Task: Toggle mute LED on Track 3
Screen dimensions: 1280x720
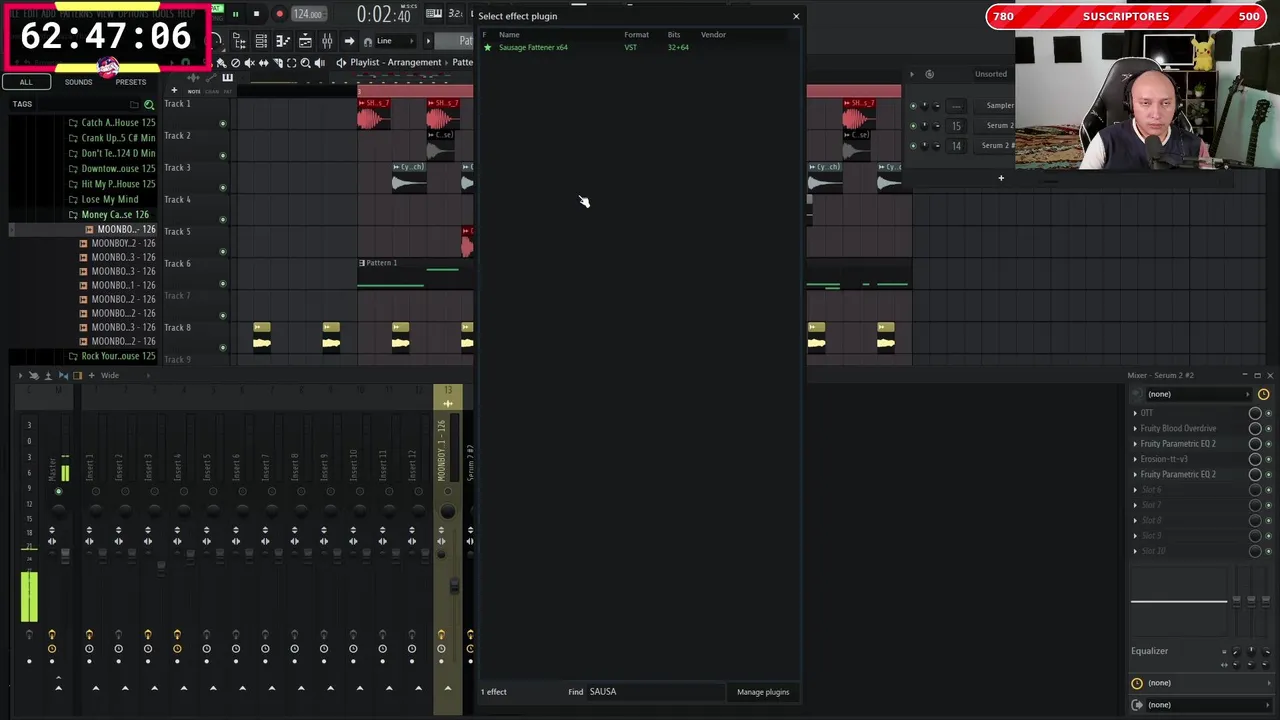Action: [x=223, y=187]
